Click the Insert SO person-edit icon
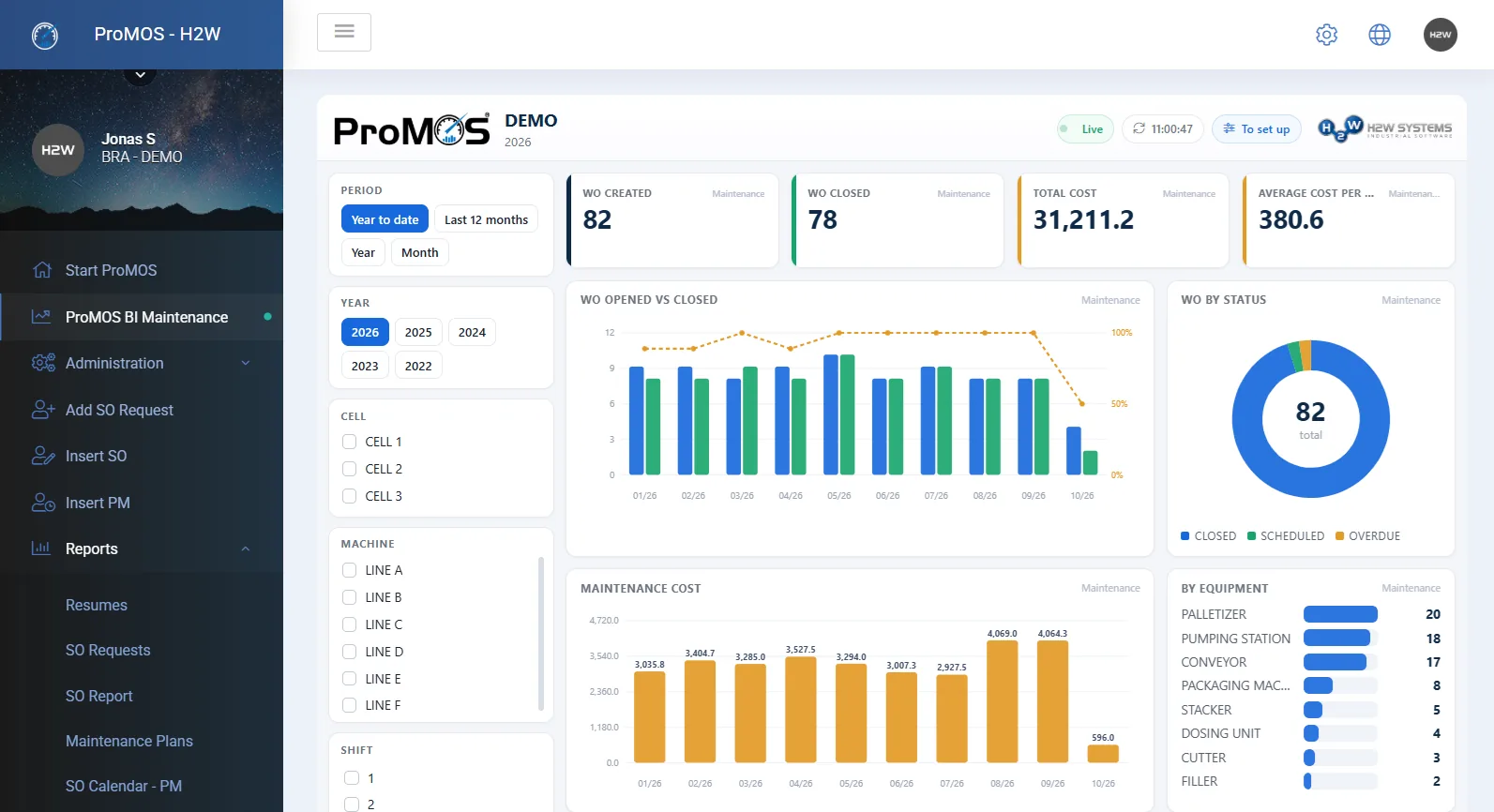 [x=43, y=456]
